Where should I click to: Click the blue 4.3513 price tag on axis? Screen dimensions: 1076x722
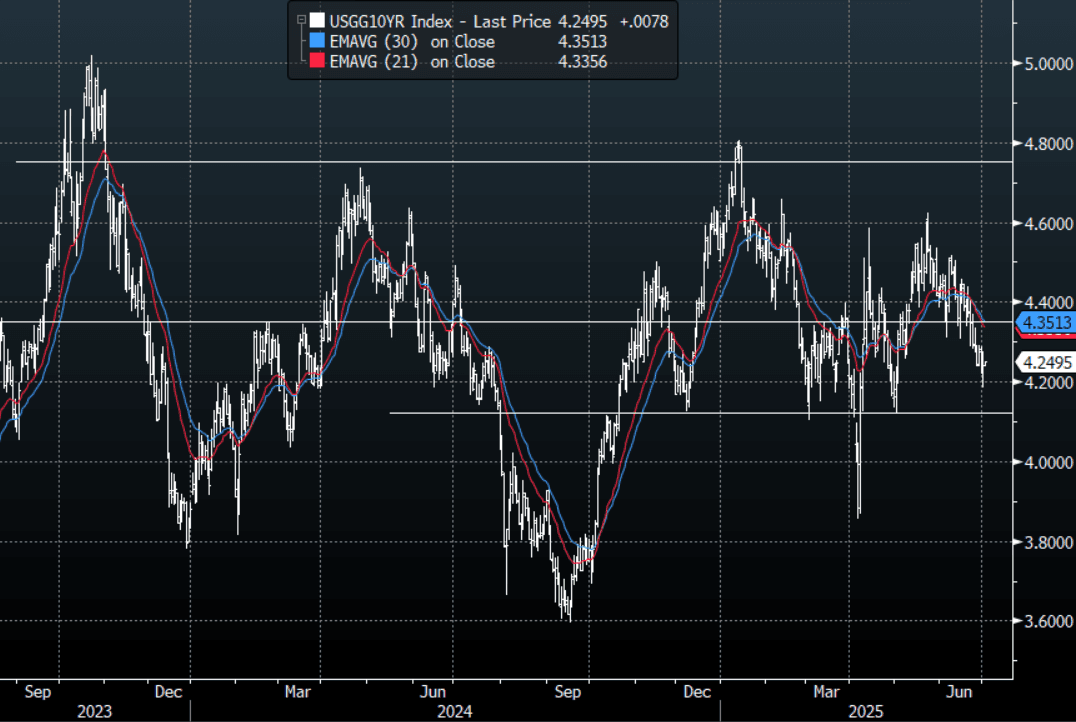click(1045, 322)
